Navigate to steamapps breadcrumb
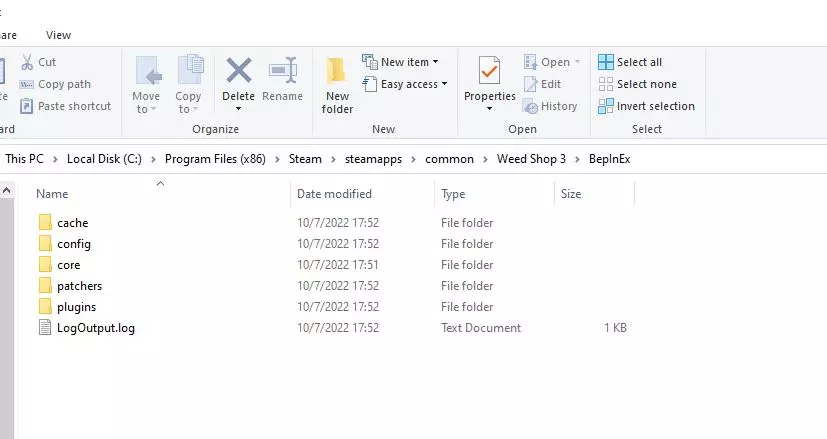This screenshot has width=827, height=439. pos(373,159)
